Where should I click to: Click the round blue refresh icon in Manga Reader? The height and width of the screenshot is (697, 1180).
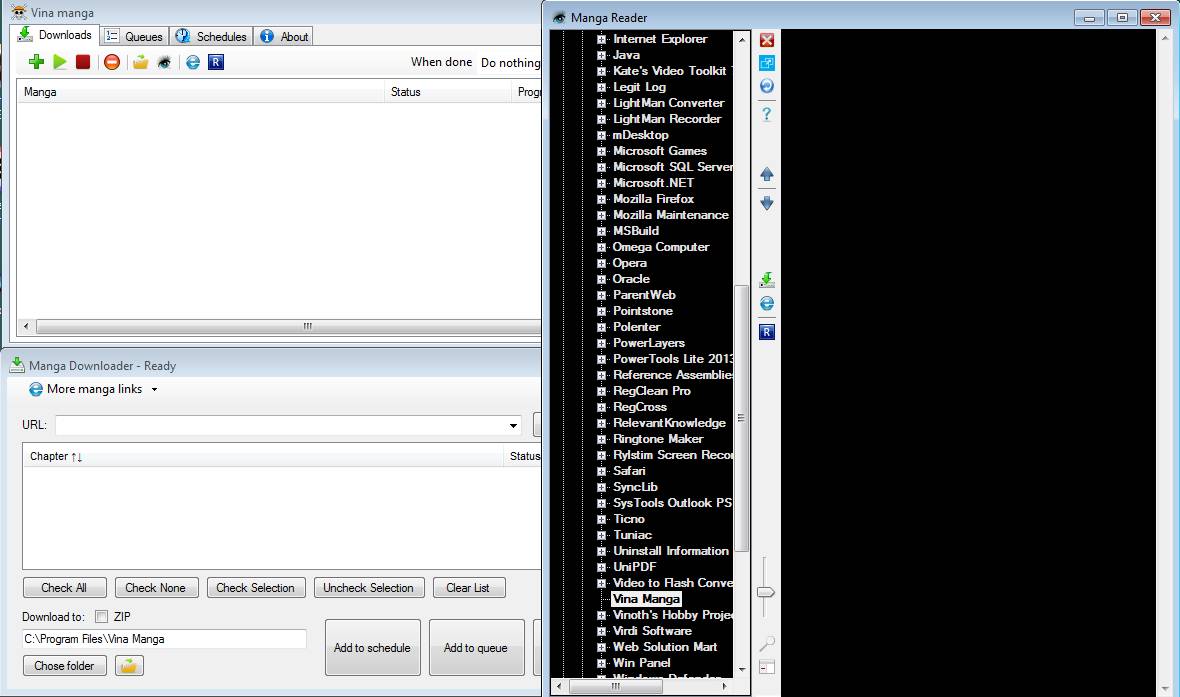point(767,86)
